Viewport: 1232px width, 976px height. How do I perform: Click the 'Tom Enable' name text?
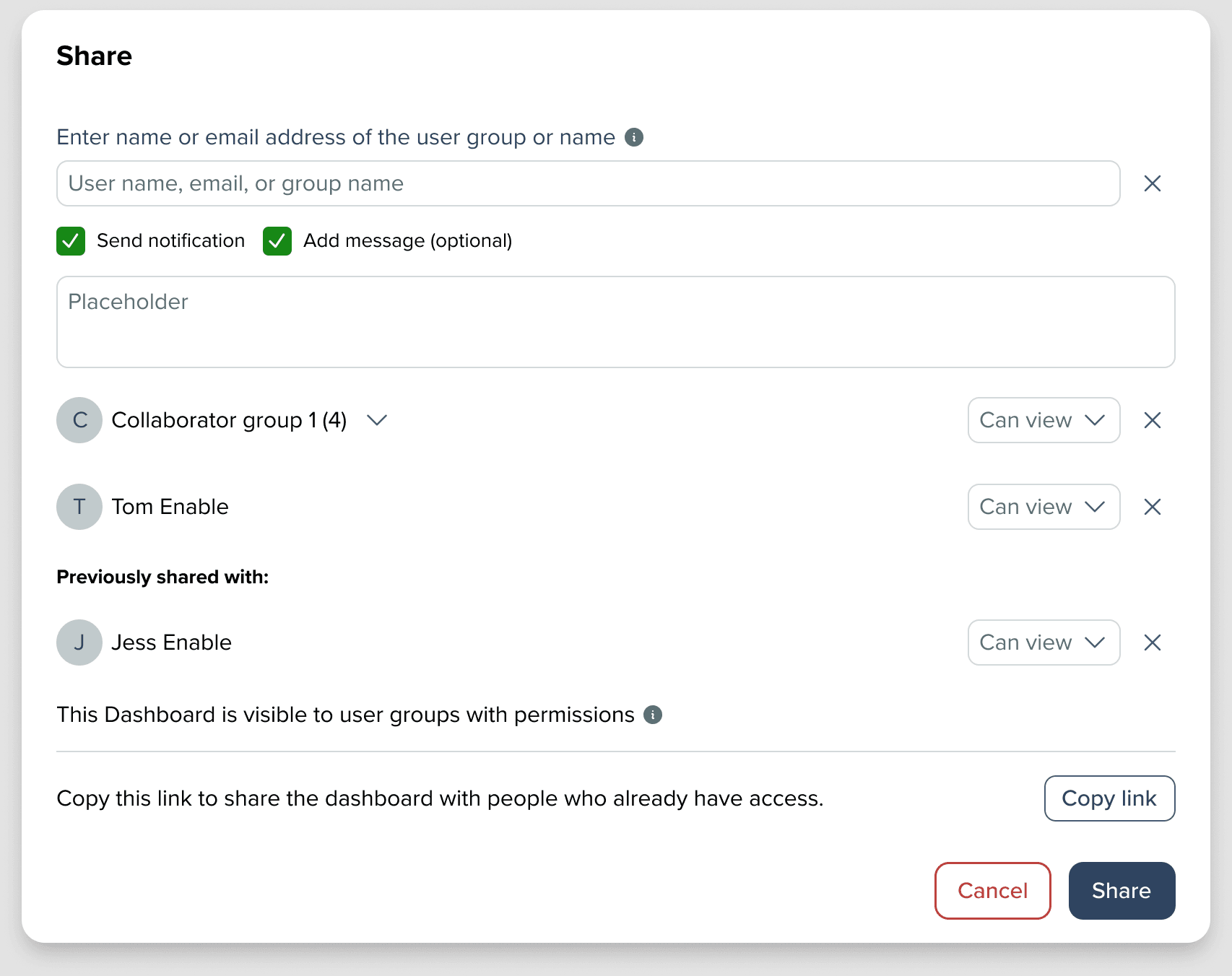coord(170,507)
